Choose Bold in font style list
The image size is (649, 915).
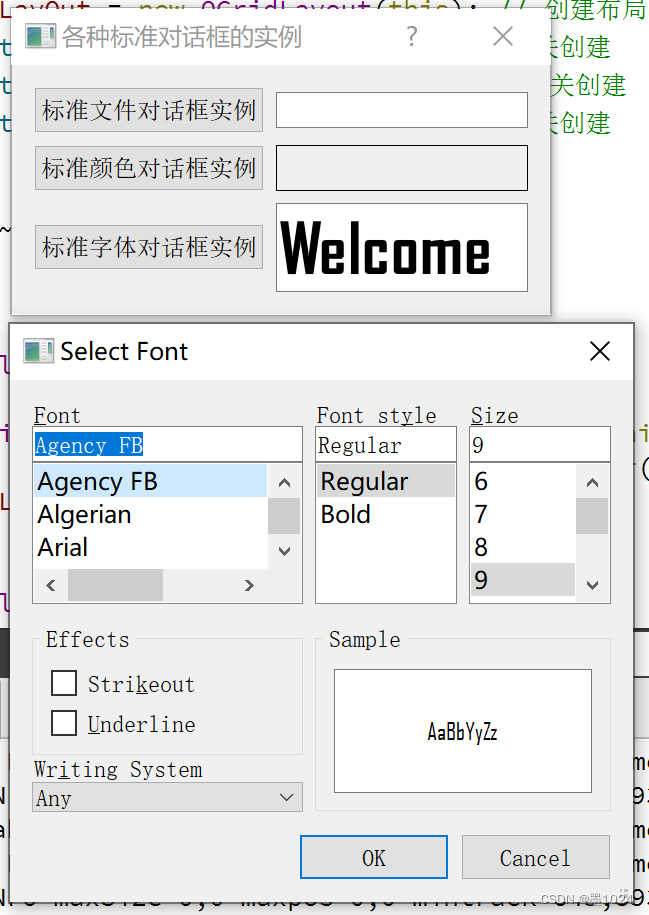[x=385, y=515]
